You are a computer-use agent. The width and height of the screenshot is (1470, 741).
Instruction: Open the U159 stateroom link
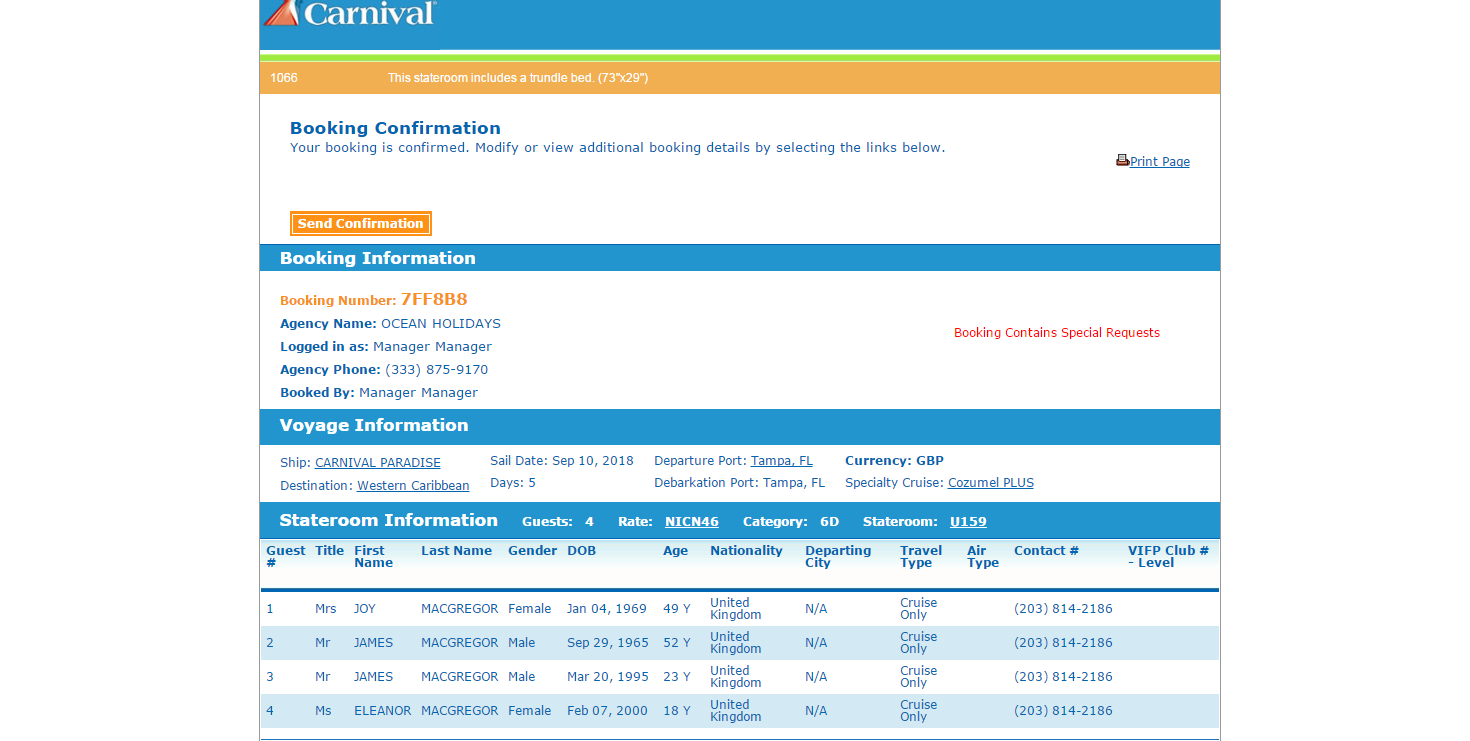(968, 522)
